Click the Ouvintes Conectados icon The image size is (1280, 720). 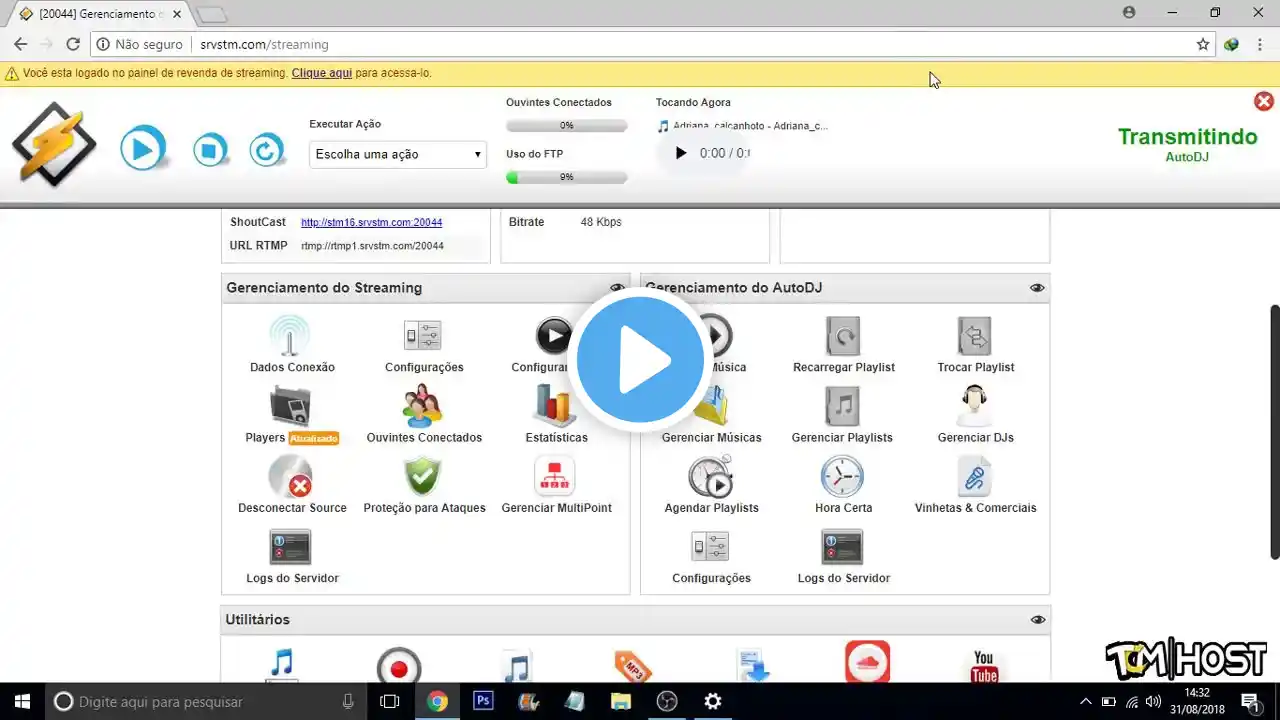tap(424, 407)
